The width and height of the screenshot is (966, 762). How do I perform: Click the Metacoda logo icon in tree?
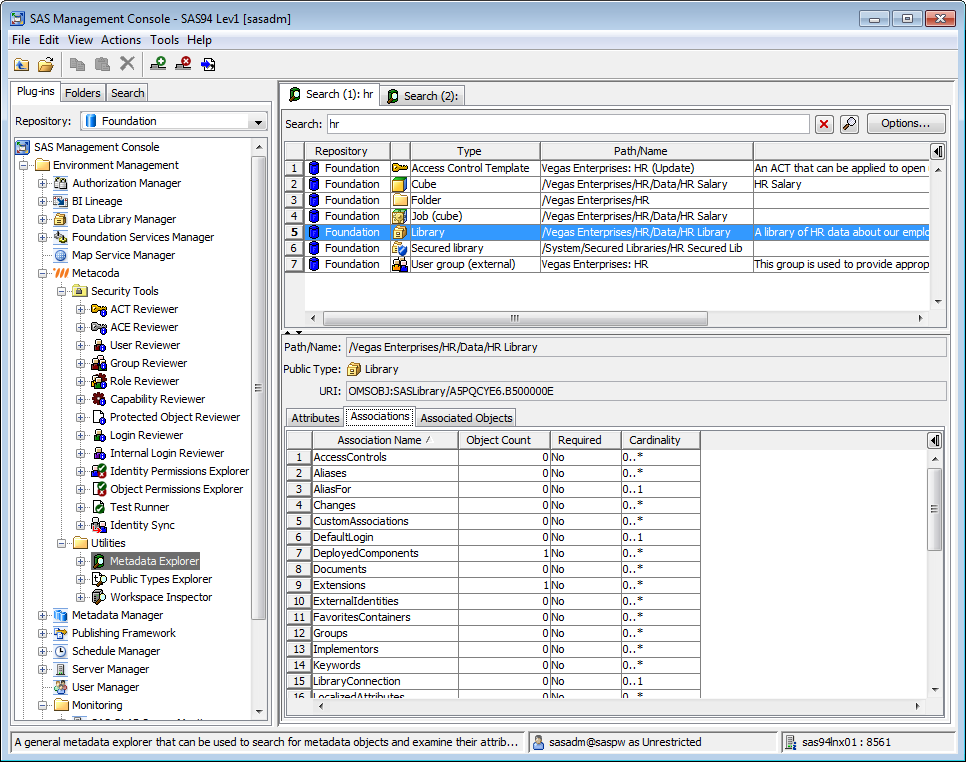click(x=61, y=273)
